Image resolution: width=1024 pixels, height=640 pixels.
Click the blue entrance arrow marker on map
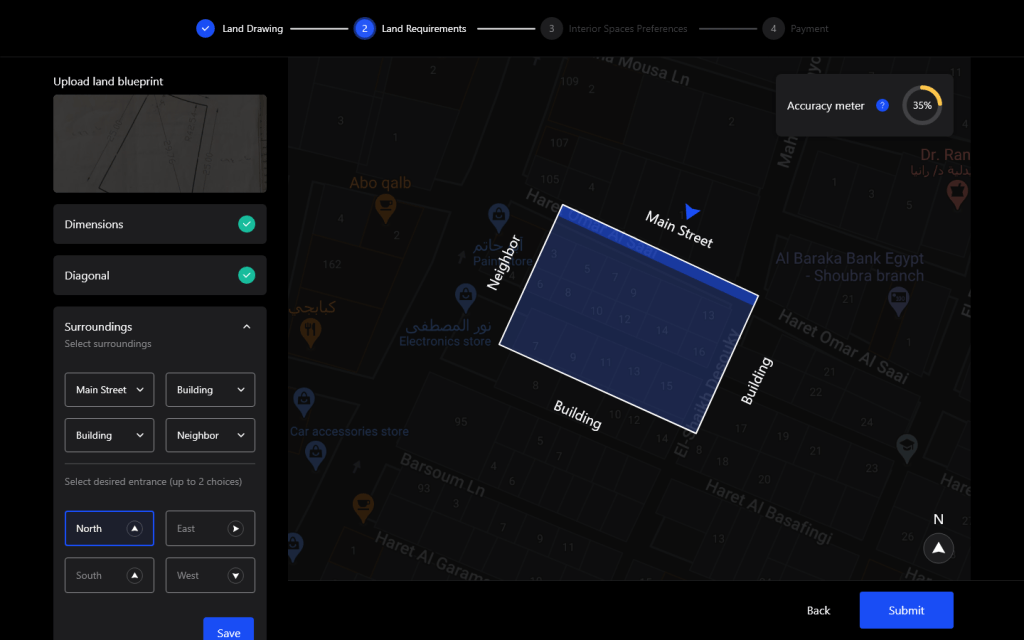click(691, 212)
